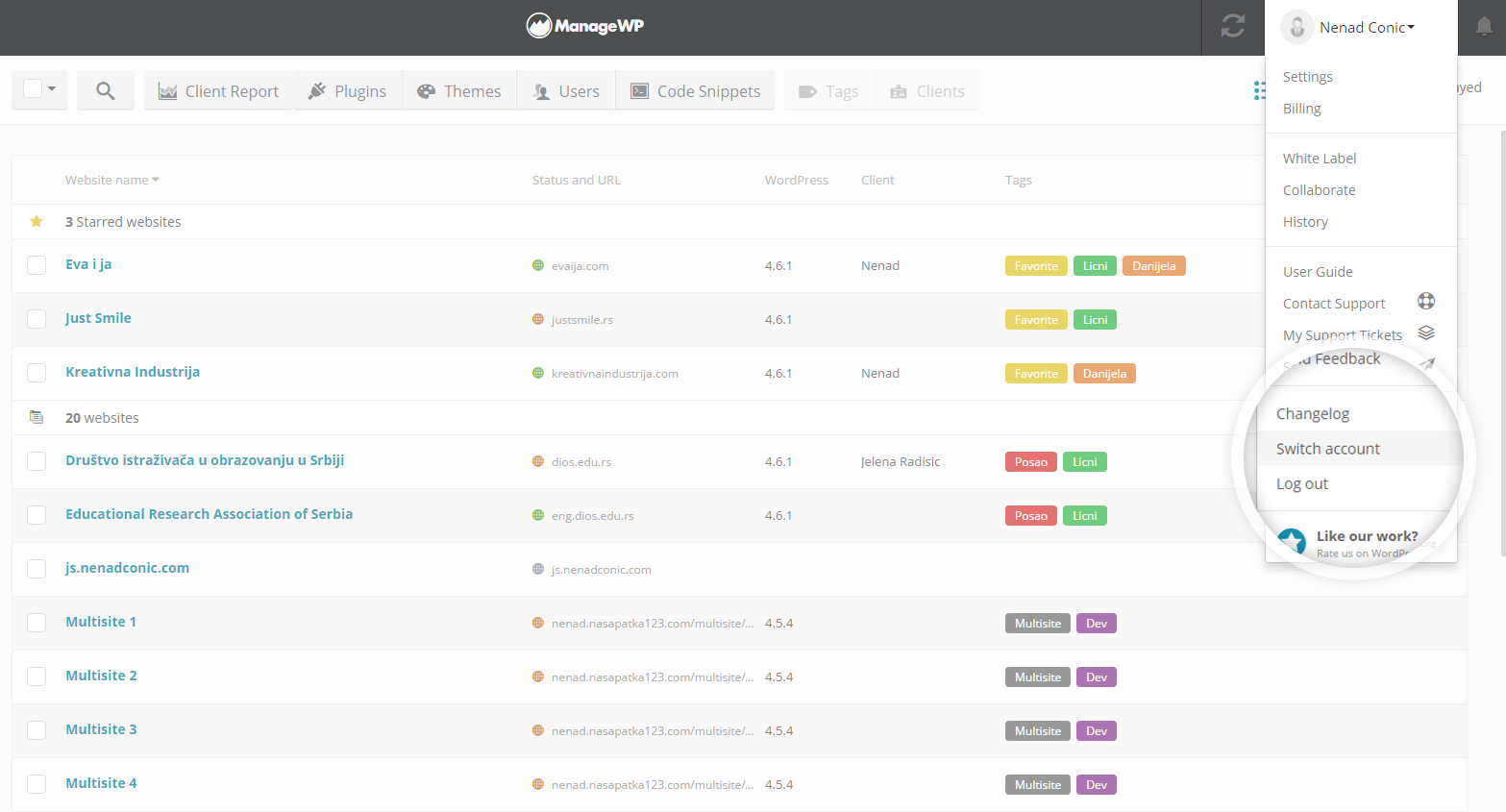
Task: Click the red Posao tag on dios.edu.rs
Action: point(1030,462)
